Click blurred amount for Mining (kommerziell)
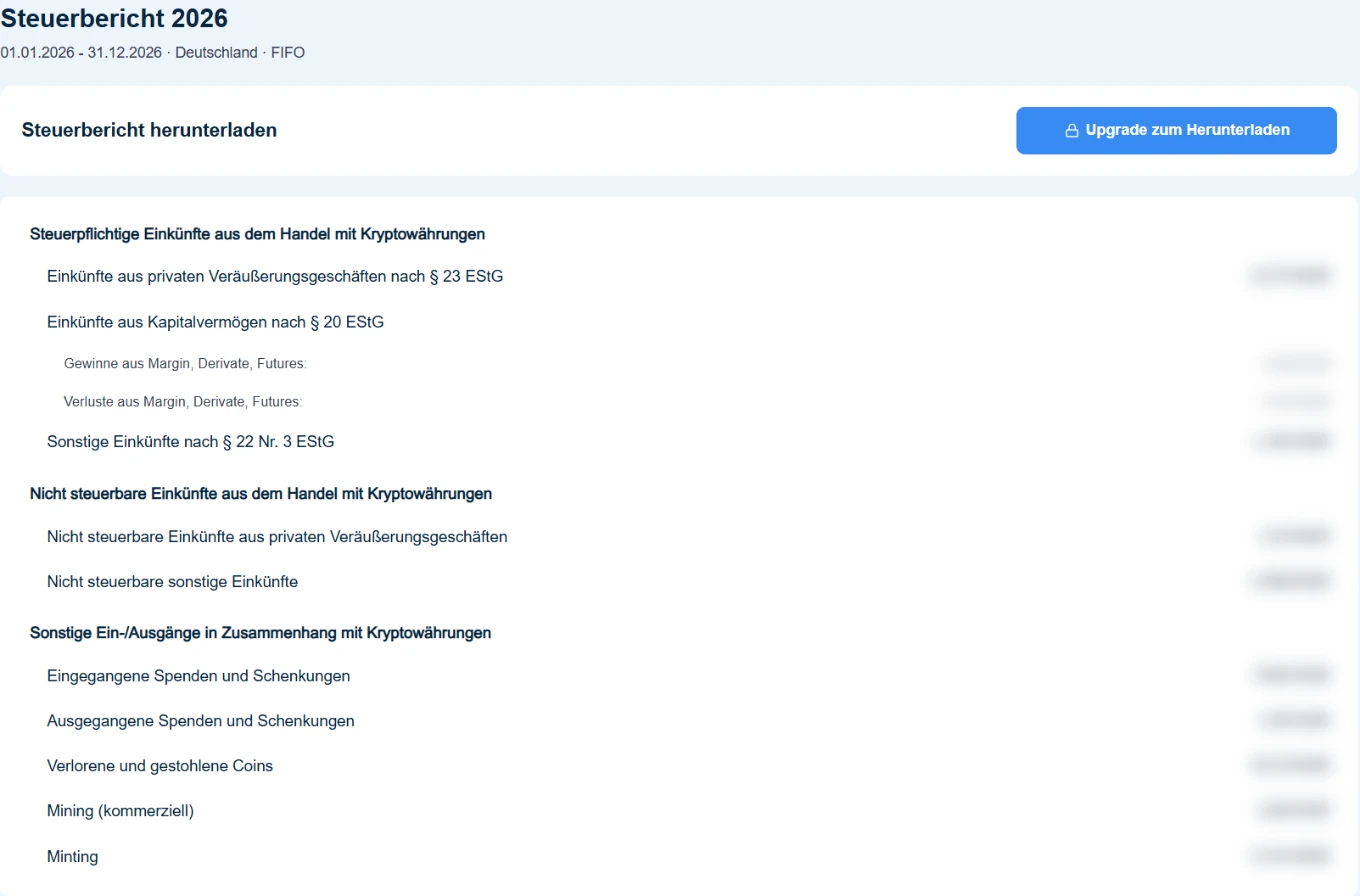This screenshot has width=1360, height=896. pyautogui.click(x=1294, y=811)
